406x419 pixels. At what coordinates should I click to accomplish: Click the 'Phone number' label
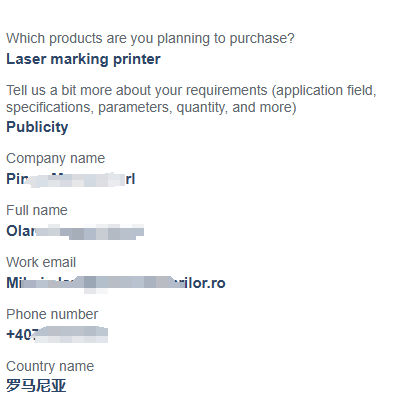[52, 314]
